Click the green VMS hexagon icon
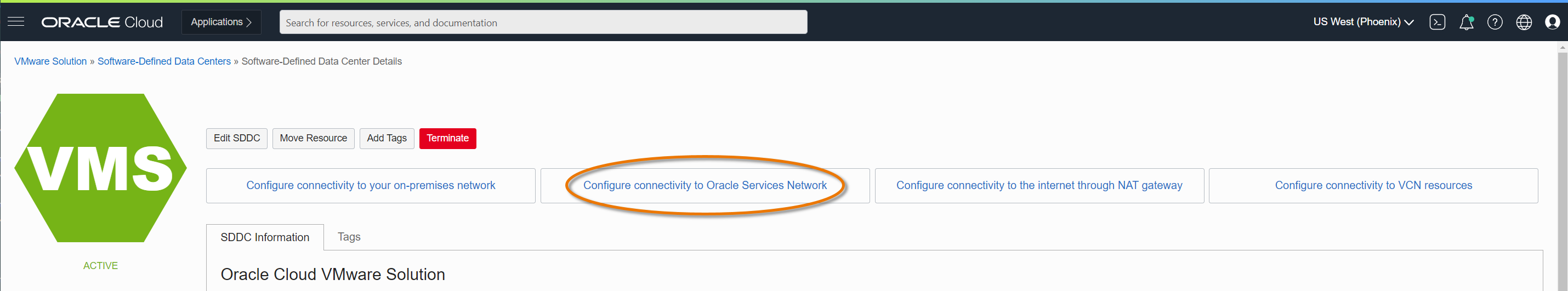Viewport: 1568px width, 291px height. pos(100,168)
